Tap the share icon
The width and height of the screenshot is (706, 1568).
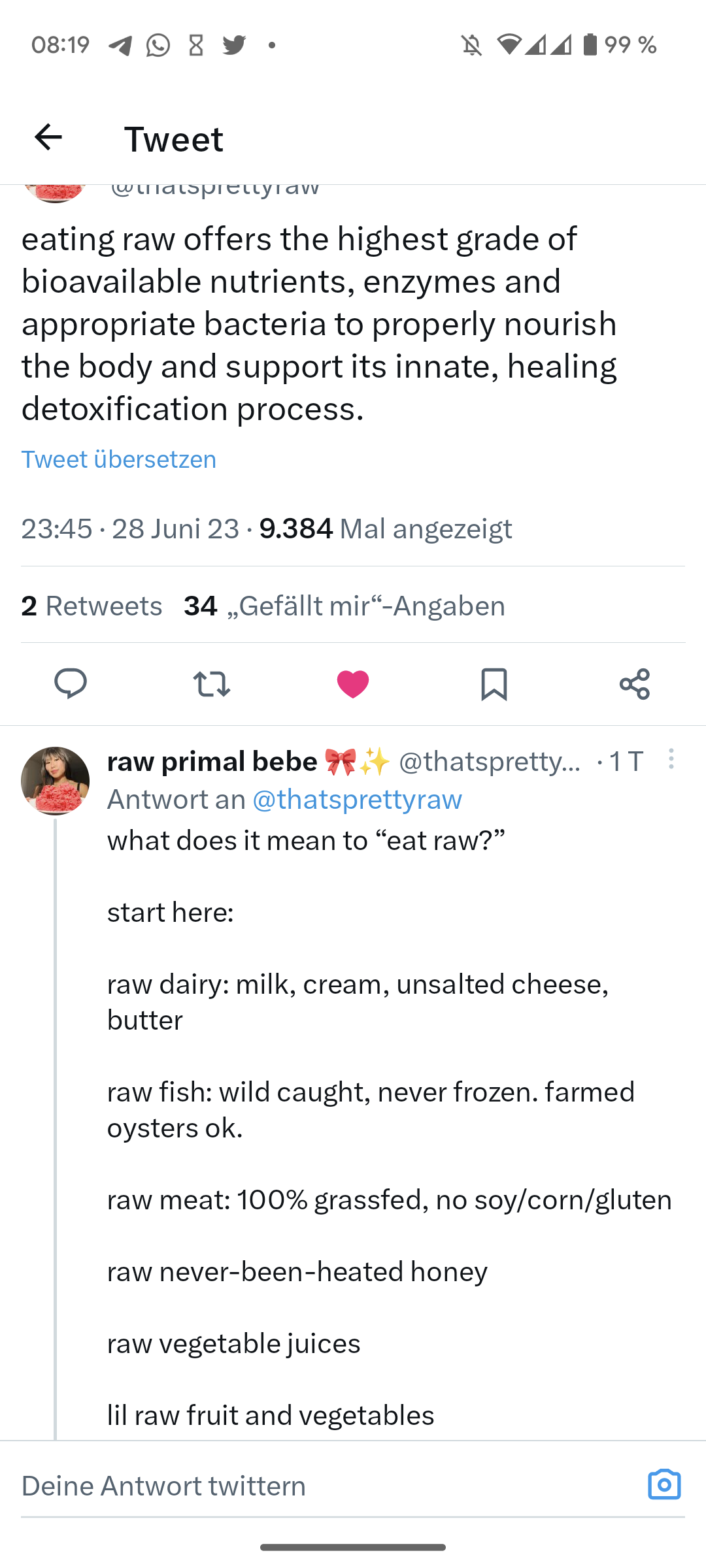(634, 684)
